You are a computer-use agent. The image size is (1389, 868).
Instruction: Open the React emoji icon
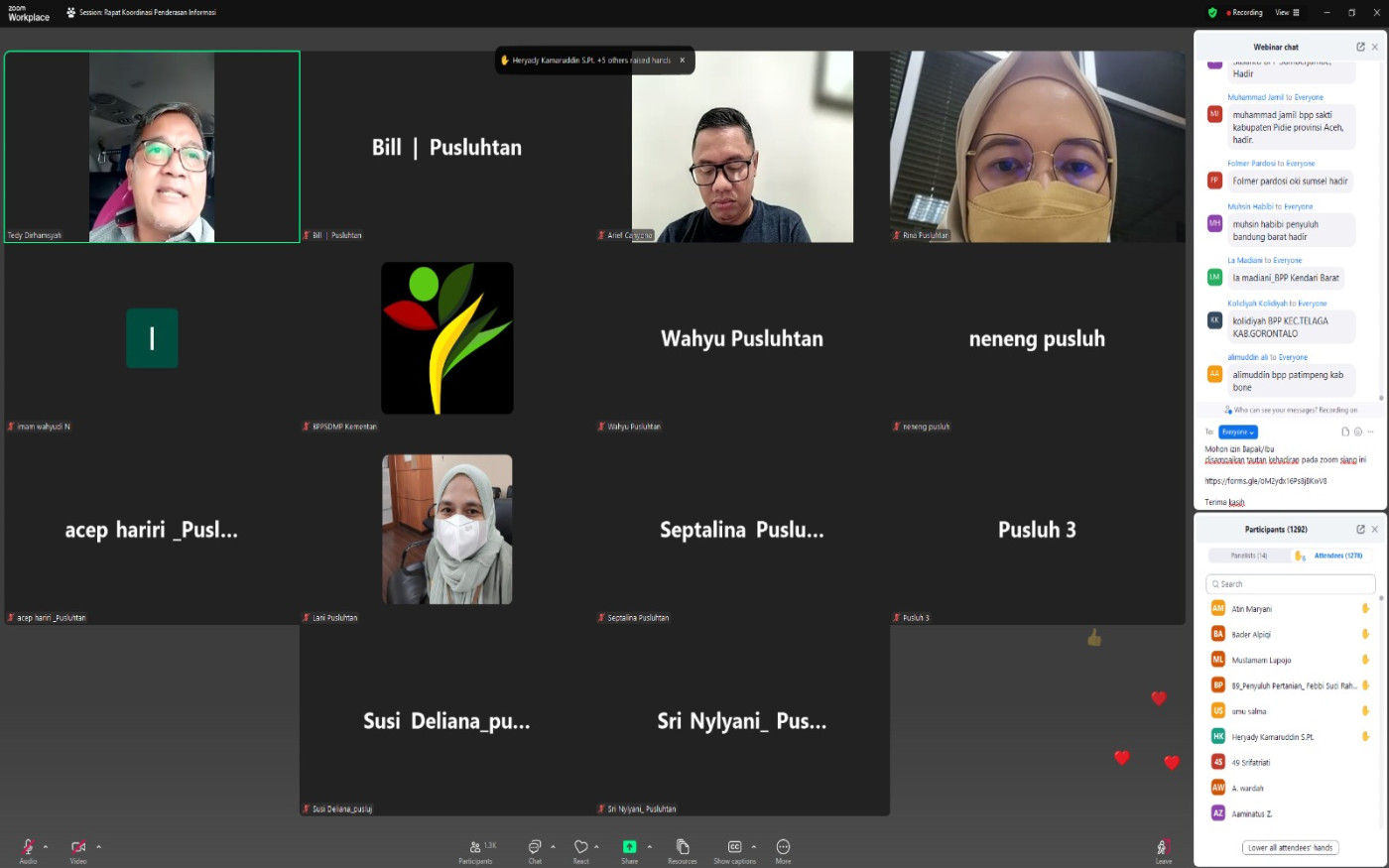(x=581, y=847)
